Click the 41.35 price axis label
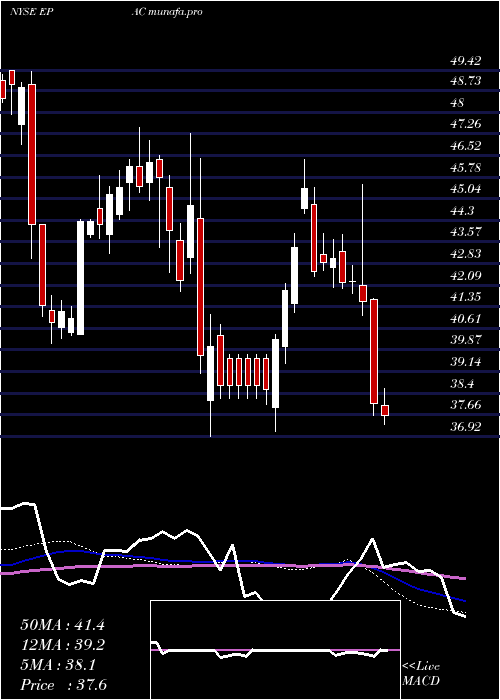This screenshot has width=500, height=700. (466, 297)
